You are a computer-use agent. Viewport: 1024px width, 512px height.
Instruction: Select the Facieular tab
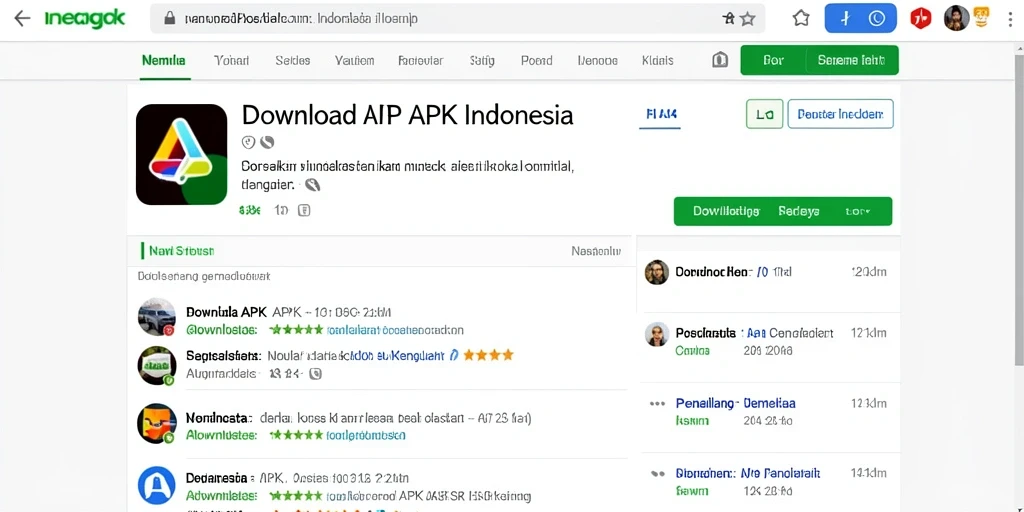[421, 61]
